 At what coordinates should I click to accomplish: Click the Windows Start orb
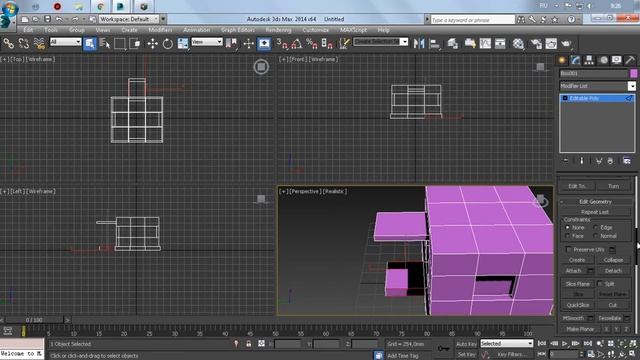pos(9,8)
